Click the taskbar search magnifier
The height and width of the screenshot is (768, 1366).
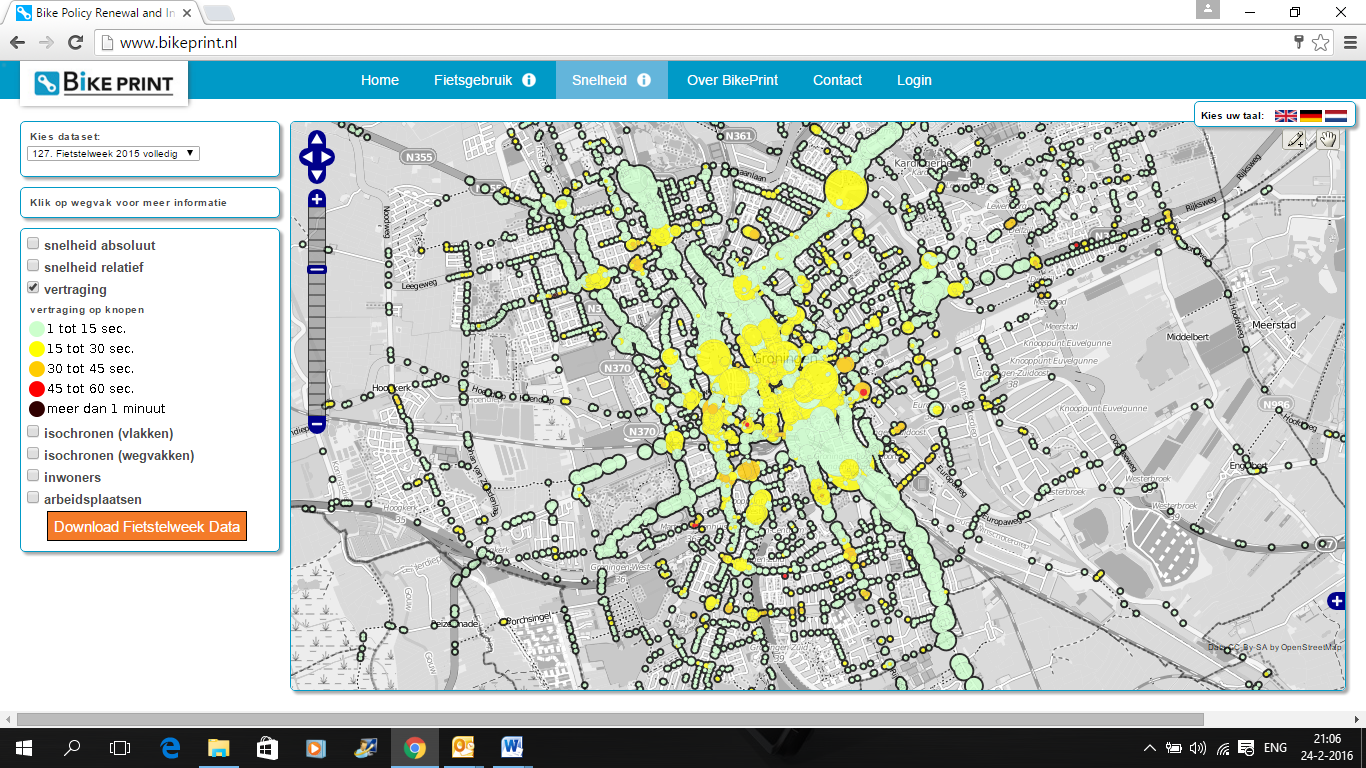coord(72,747)
